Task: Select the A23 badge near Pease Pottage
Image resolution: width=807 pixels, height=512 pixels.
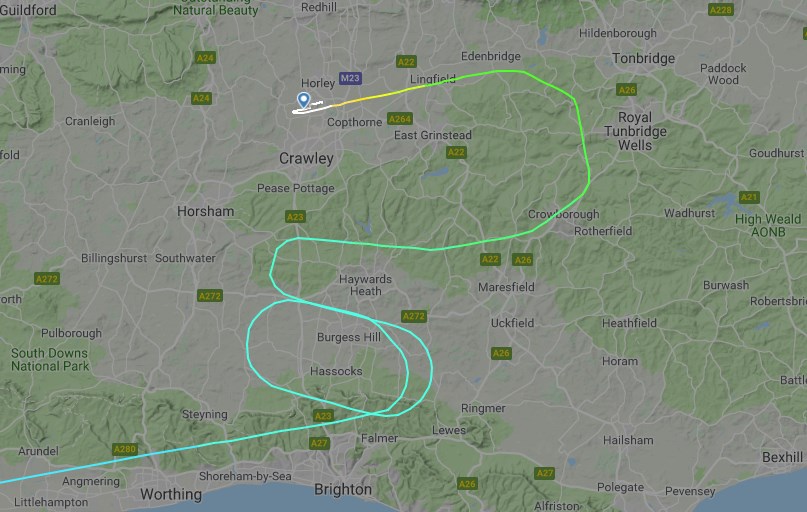Action: 295,217
